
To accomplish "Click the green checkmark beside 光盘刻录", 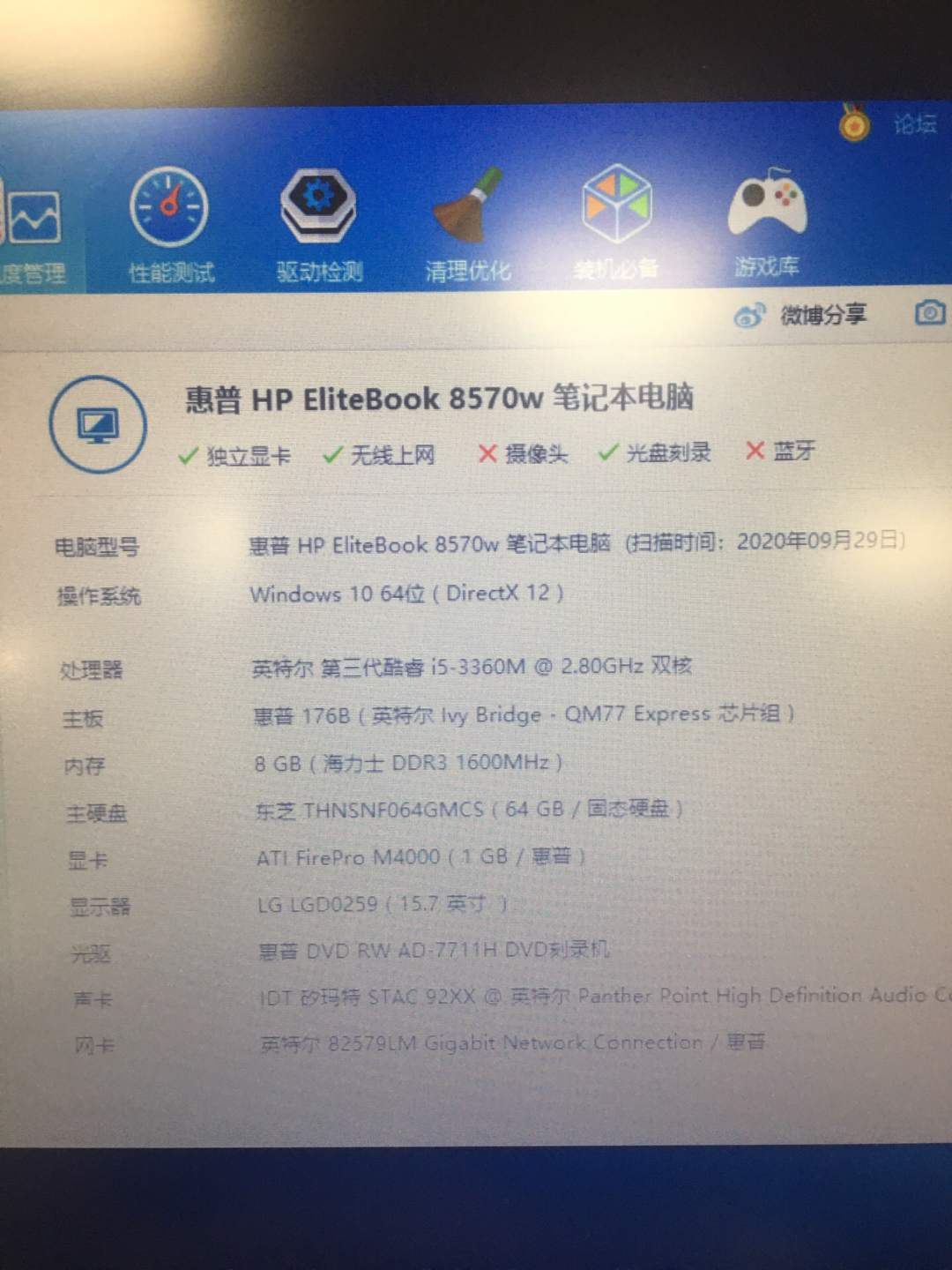I will tap(608, 452).
